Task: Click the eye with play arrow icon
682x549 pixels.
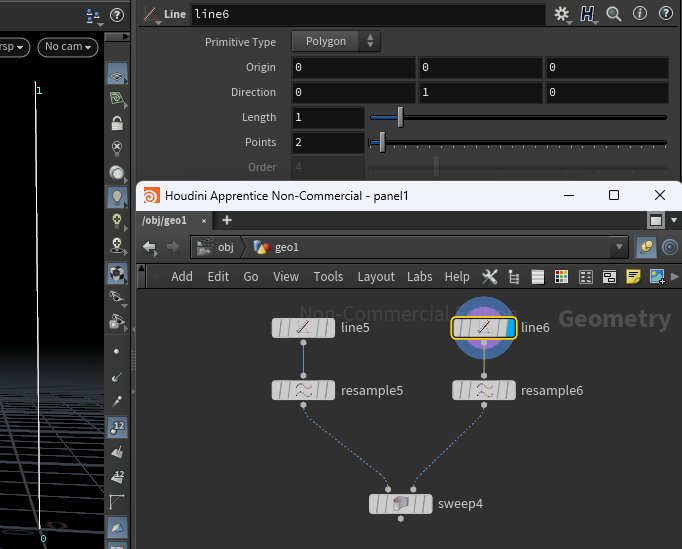Action: click(117, 322)
